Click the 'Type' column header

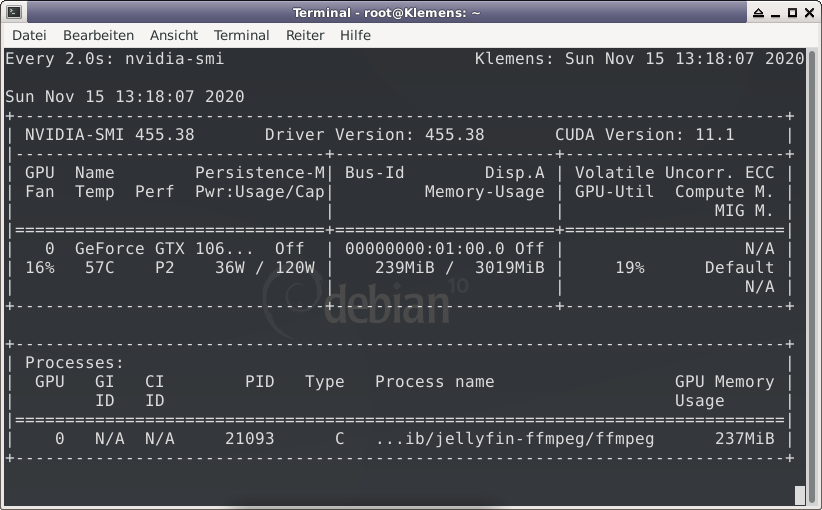coord(325,382)
